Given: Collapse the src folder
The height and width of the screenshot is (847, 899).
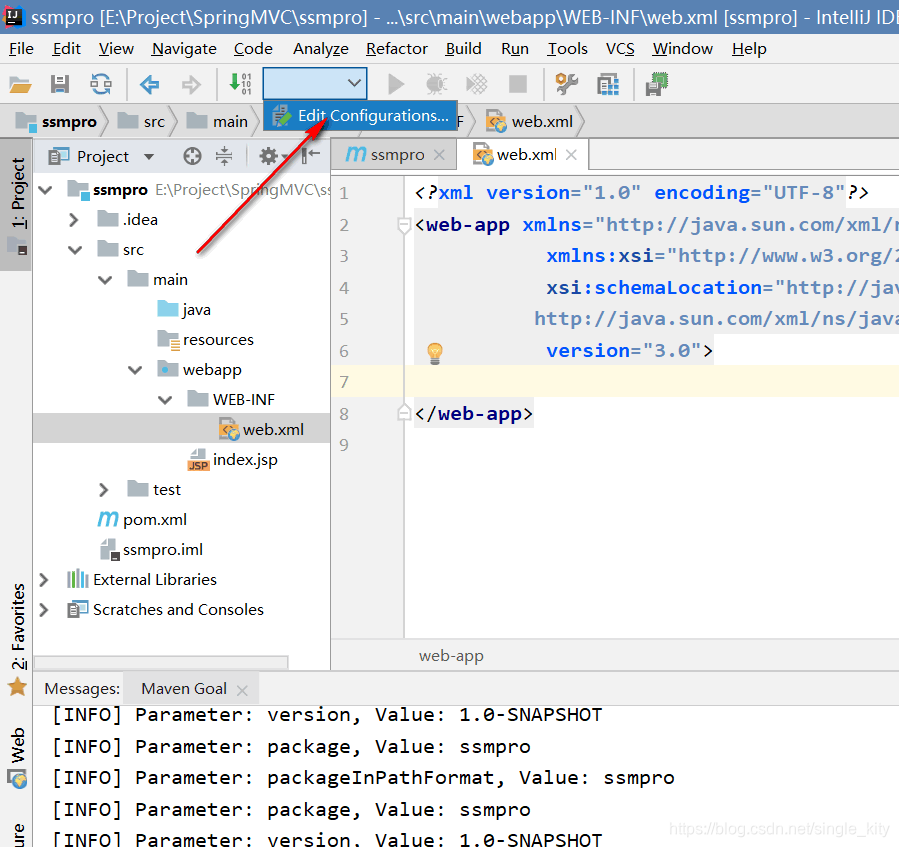Looking at the screenshot, I should click(x=75, y=250).
